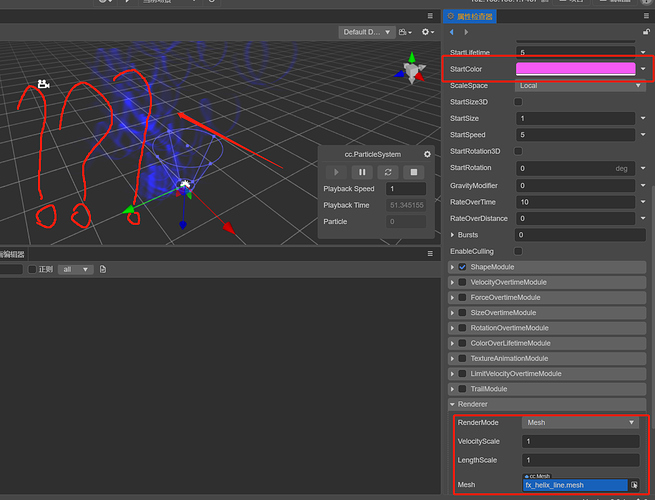Expand the Bursts property

point(451,234)
